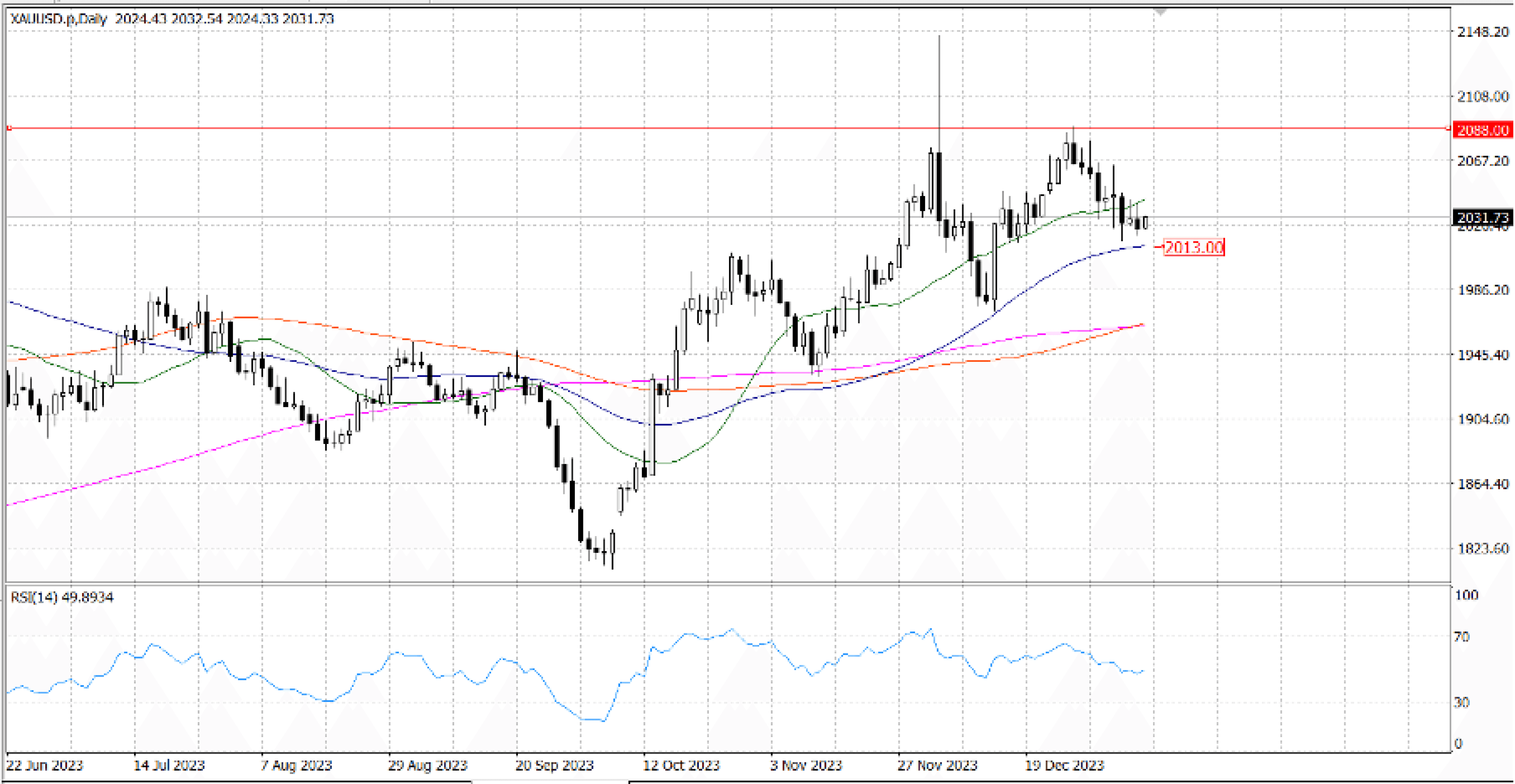Click the 19 Dec 2023 date label

point(1065,765)
